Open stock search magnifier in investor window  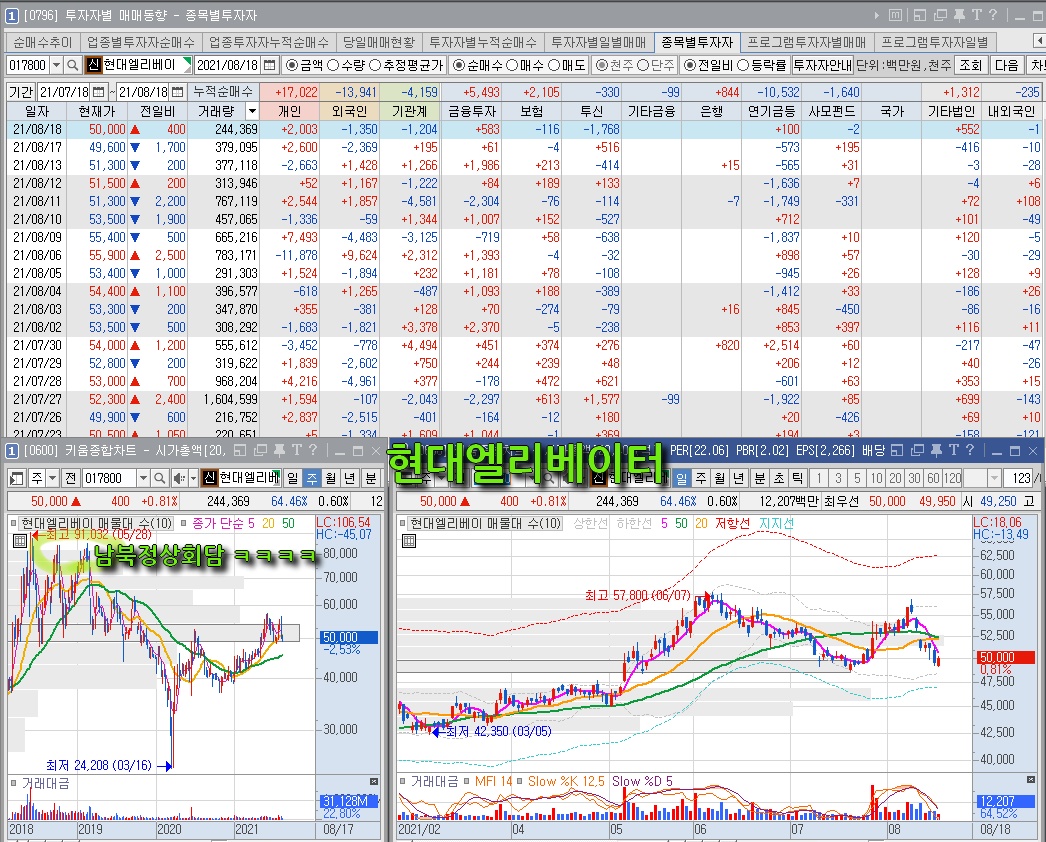click(73, 65)
